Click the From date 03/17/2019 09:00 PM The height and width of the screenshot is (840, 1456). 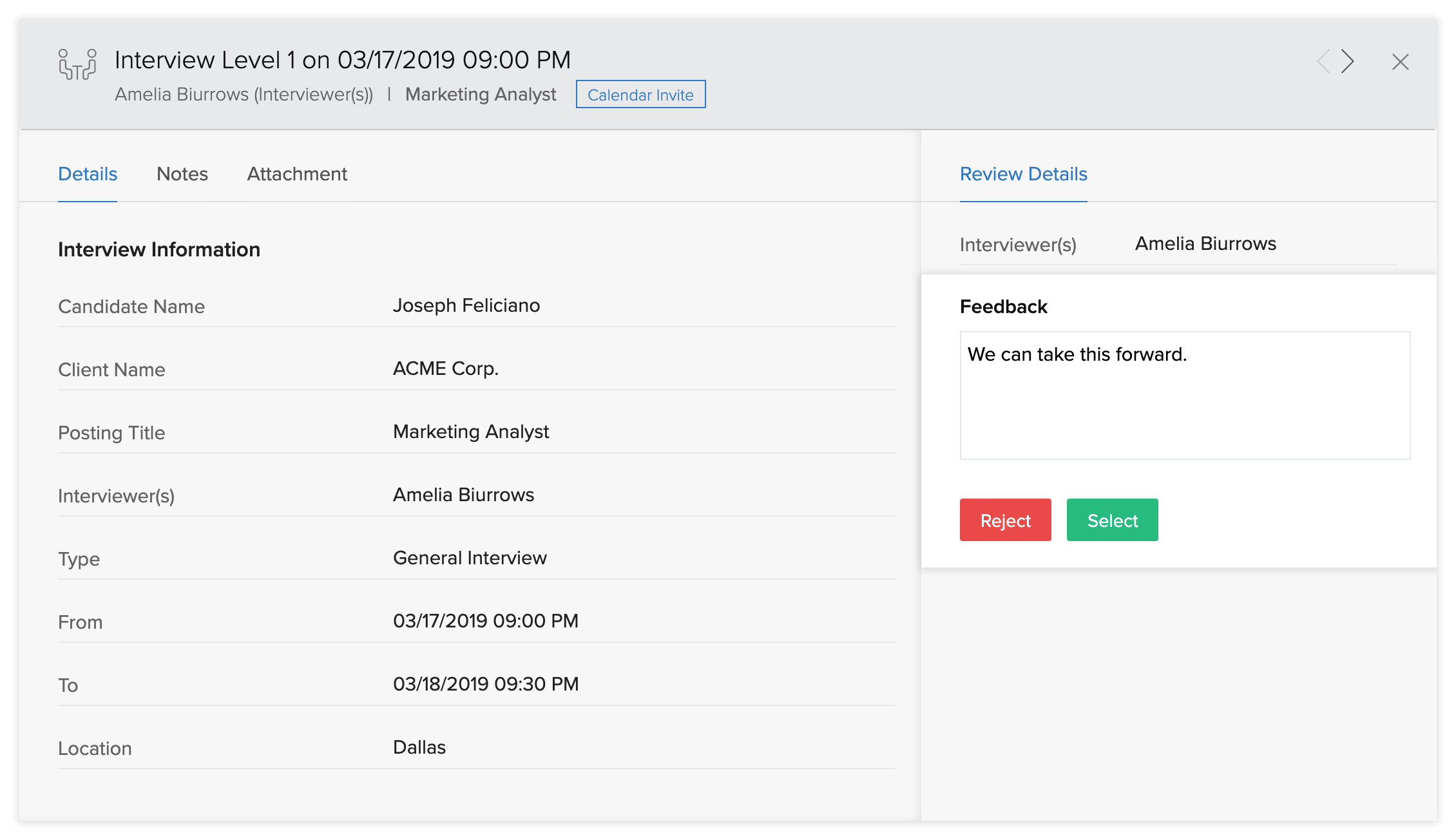coord(486,621)
